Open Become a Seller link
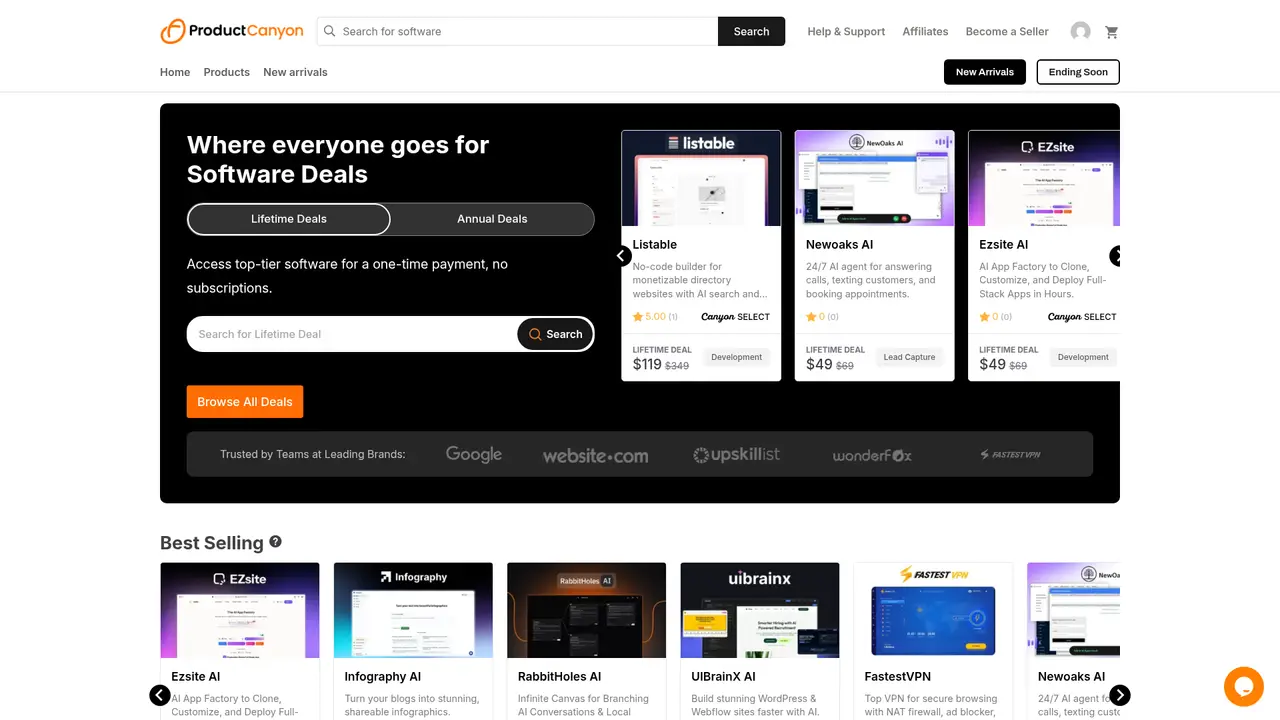1280x720 pixels. point(1007,32)
